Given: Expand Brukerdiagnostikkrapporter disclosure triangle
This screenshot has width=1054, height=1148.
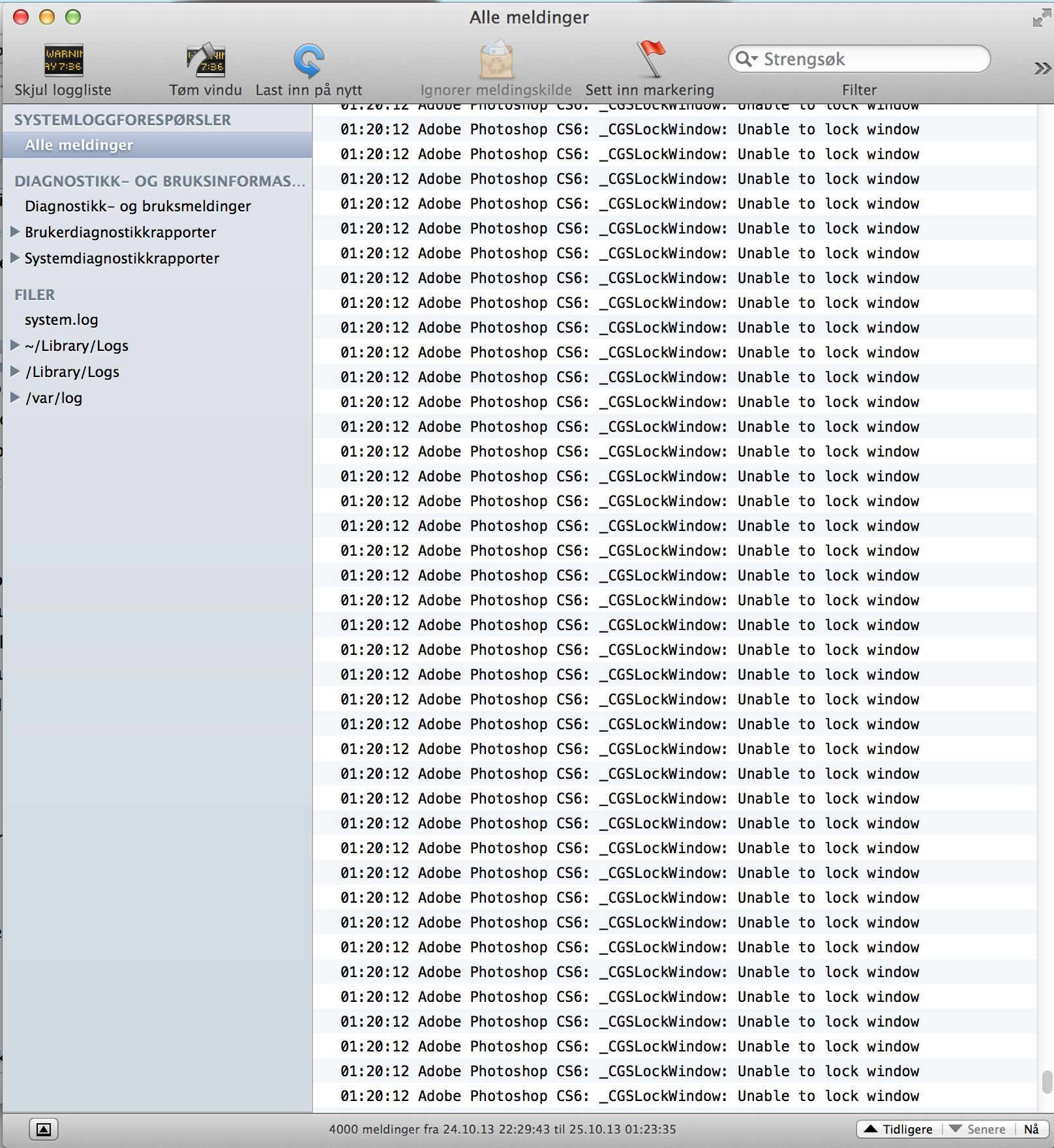Looking at the screenshot, I should (x=15, y=232).
